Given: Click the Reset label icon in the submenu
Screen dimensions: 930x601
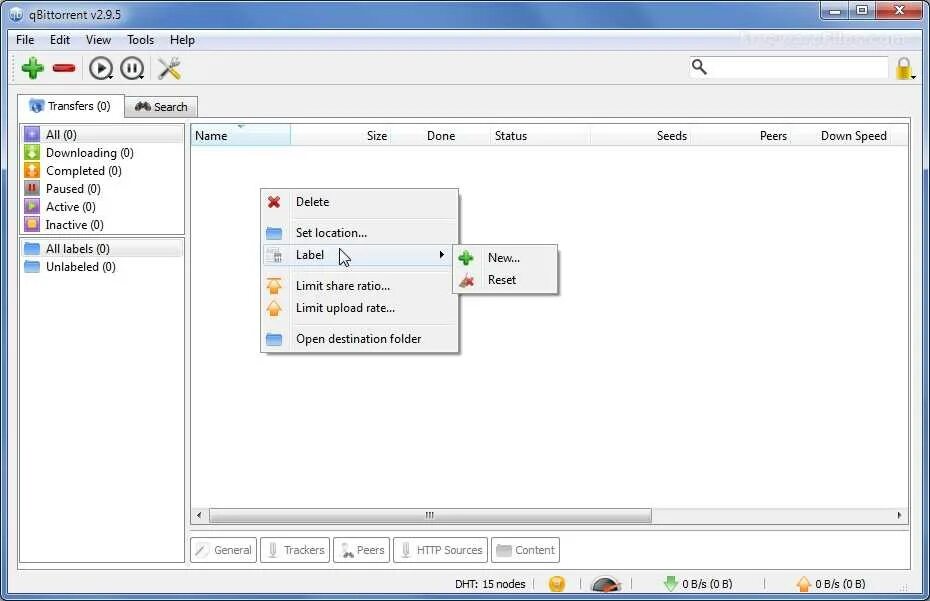Looking at the screenshot, I should click(x=466, y=280).
